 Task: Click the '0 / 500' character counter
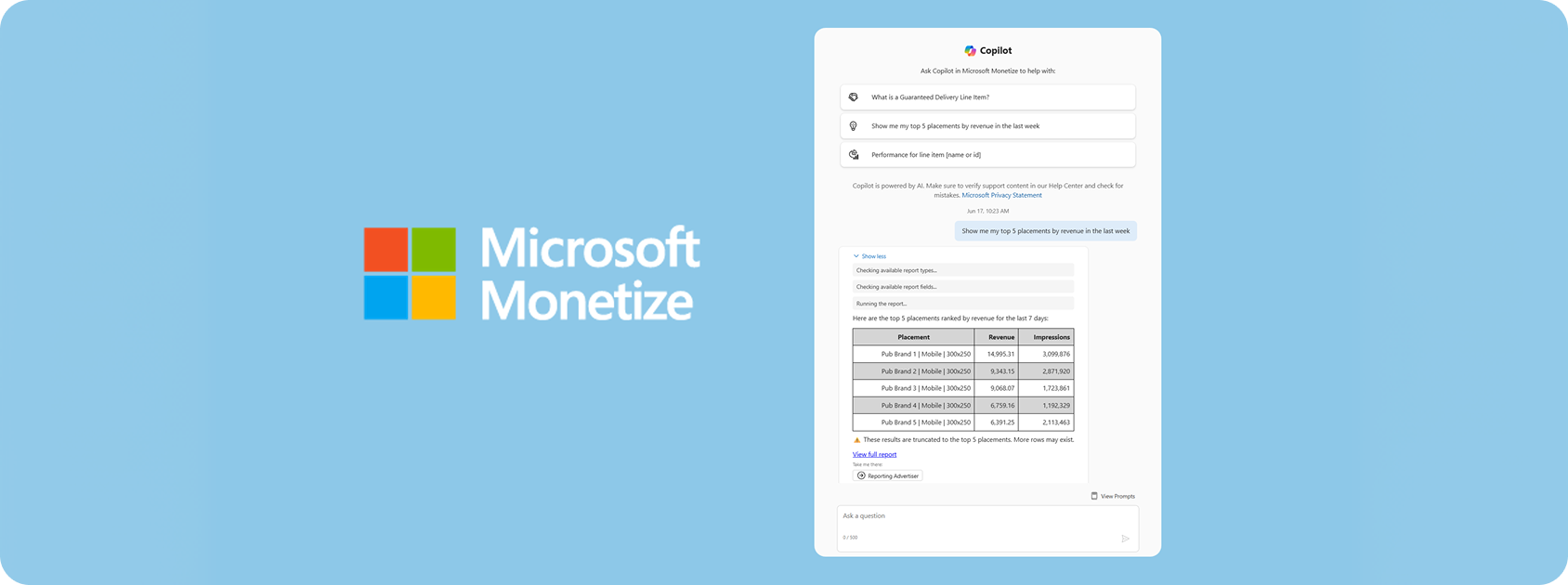pos(850,538)
